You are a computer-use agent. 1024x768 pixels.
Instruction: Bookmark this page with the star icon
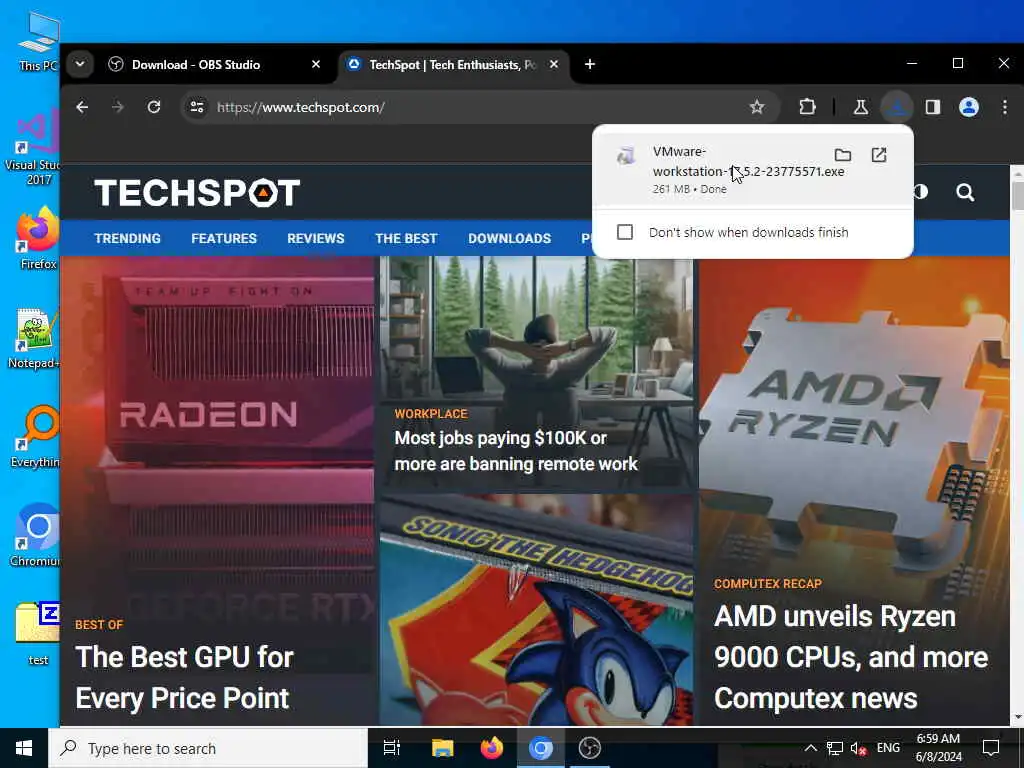pos(756,107)
